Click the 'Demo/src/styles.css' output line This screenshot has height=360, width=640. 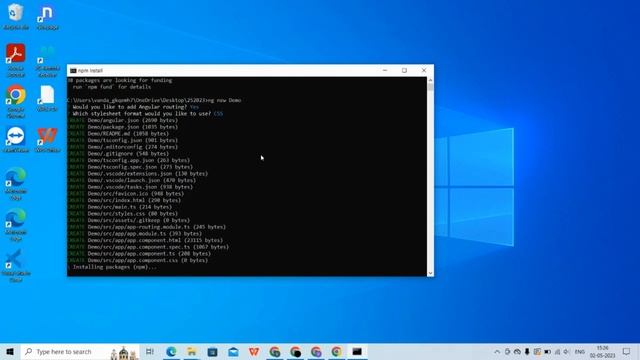point(122,213)
